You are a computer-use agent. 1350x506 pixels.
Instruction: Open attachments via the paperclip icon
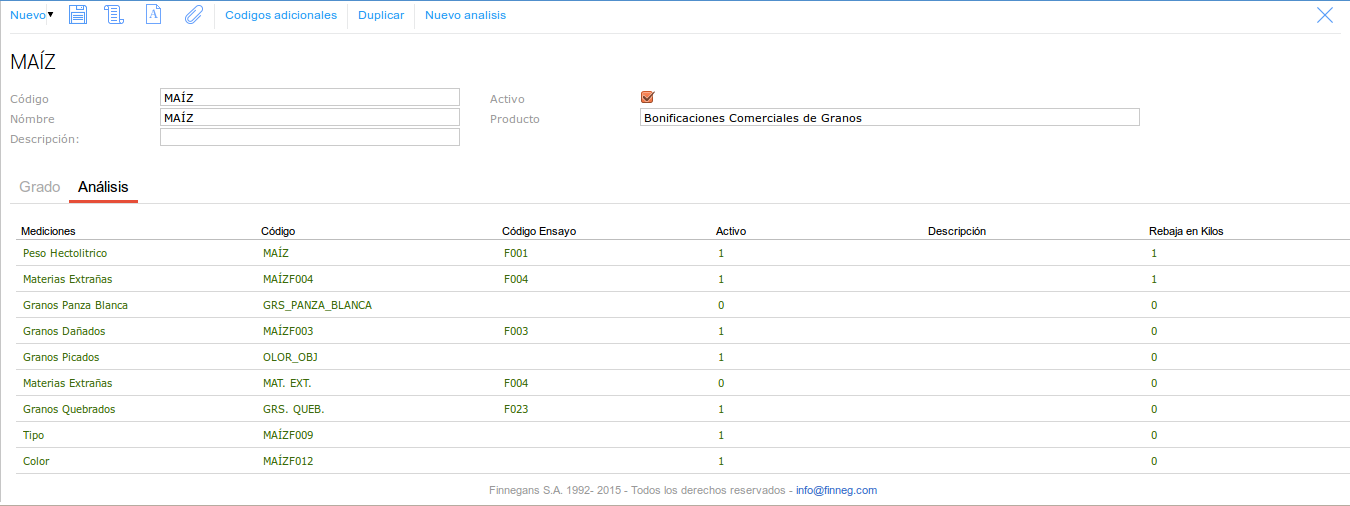pyautogui.click(x=193, y=15)
